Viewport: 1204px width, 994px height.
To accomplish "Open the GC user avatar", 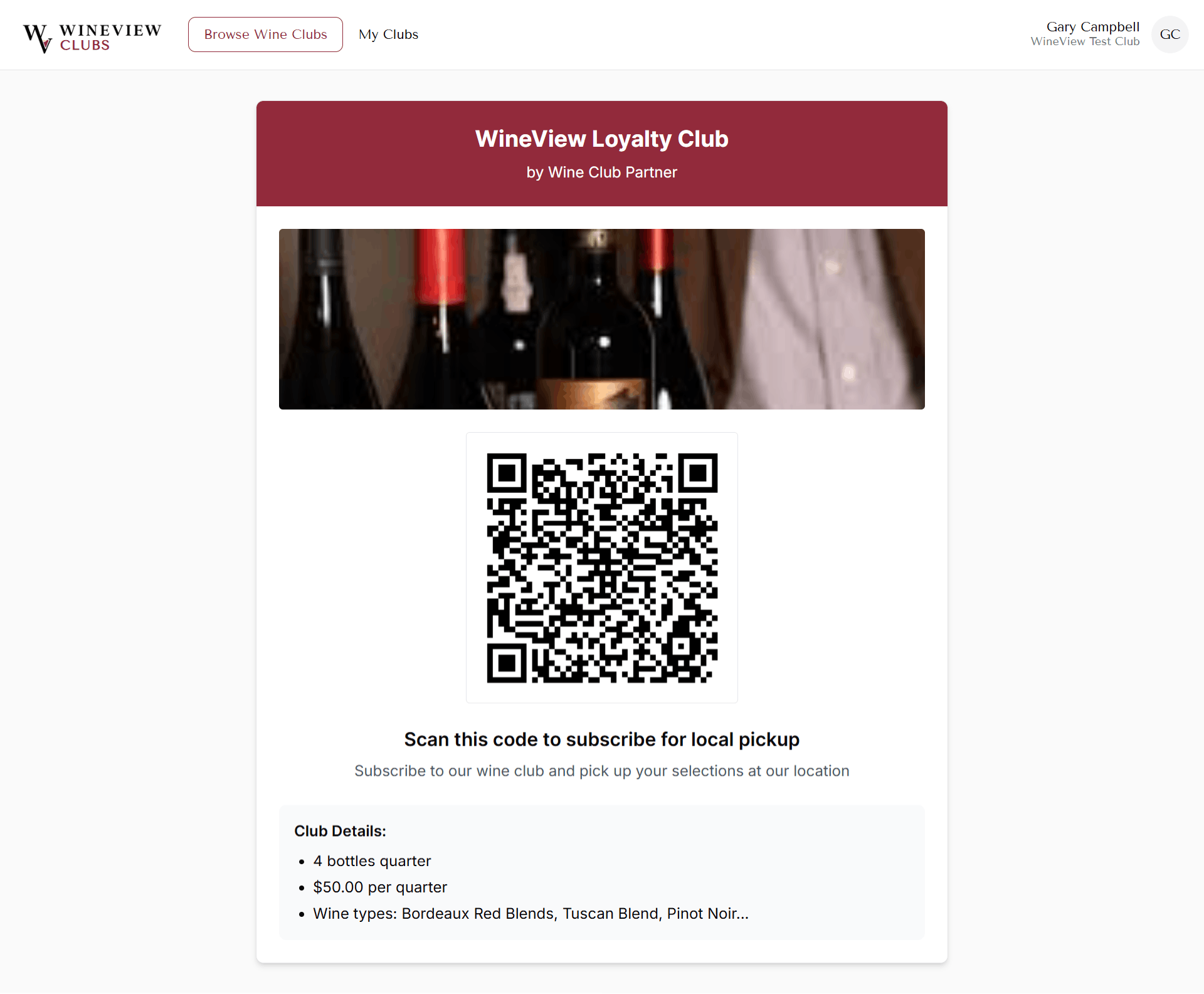I will tap(1170, 34).
